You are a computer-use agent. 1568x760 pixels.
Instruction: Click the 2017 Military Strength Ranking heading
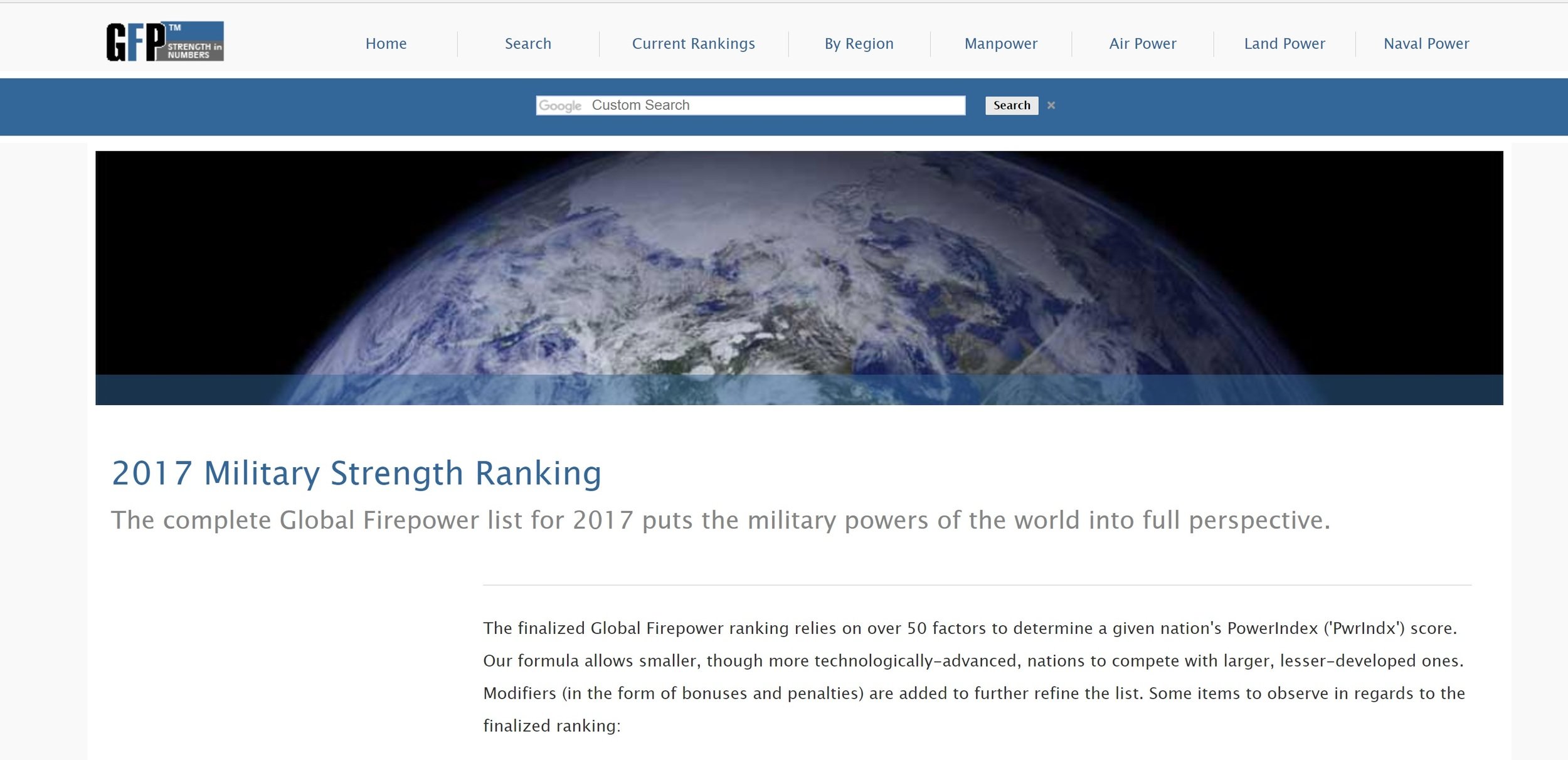pyautogui.click(x=356, y=473)
